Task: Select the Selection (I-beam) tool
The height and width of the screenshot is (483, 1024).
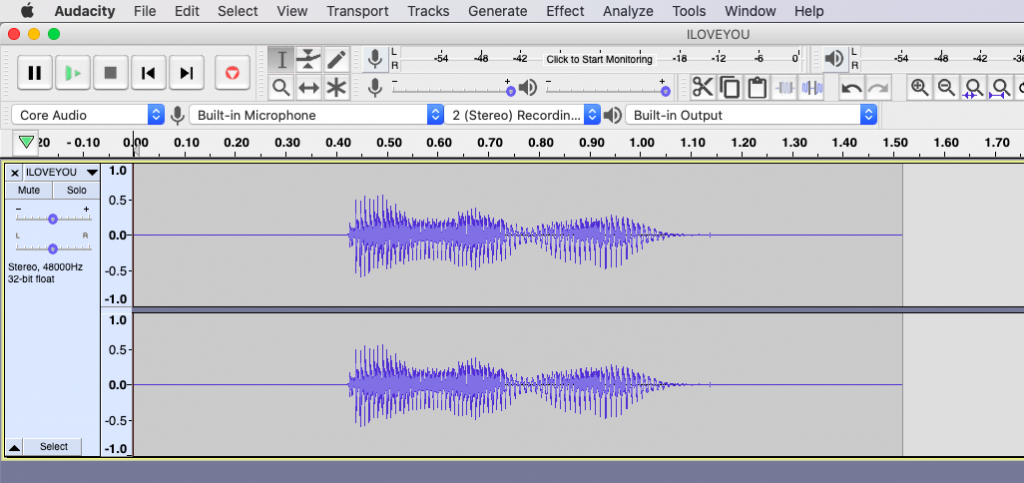Action: 281,59
